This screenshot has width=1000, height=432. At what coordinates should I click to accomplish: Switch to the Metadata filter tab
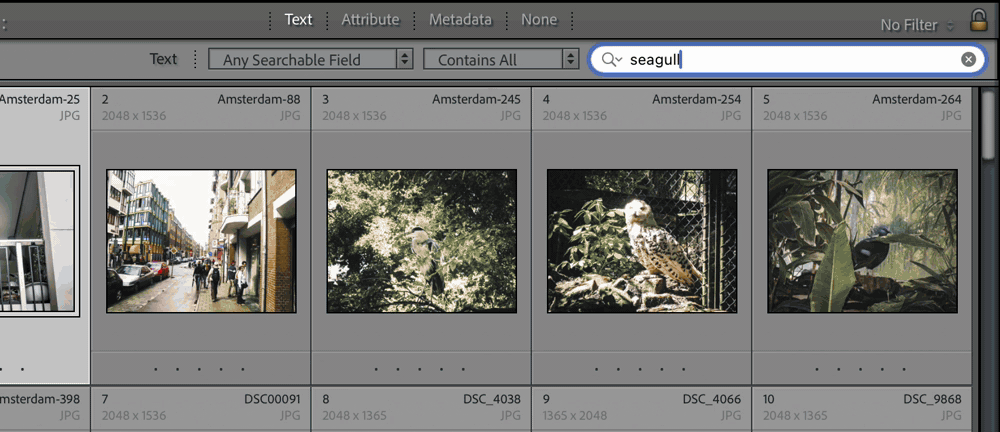[x=460, y=20]
